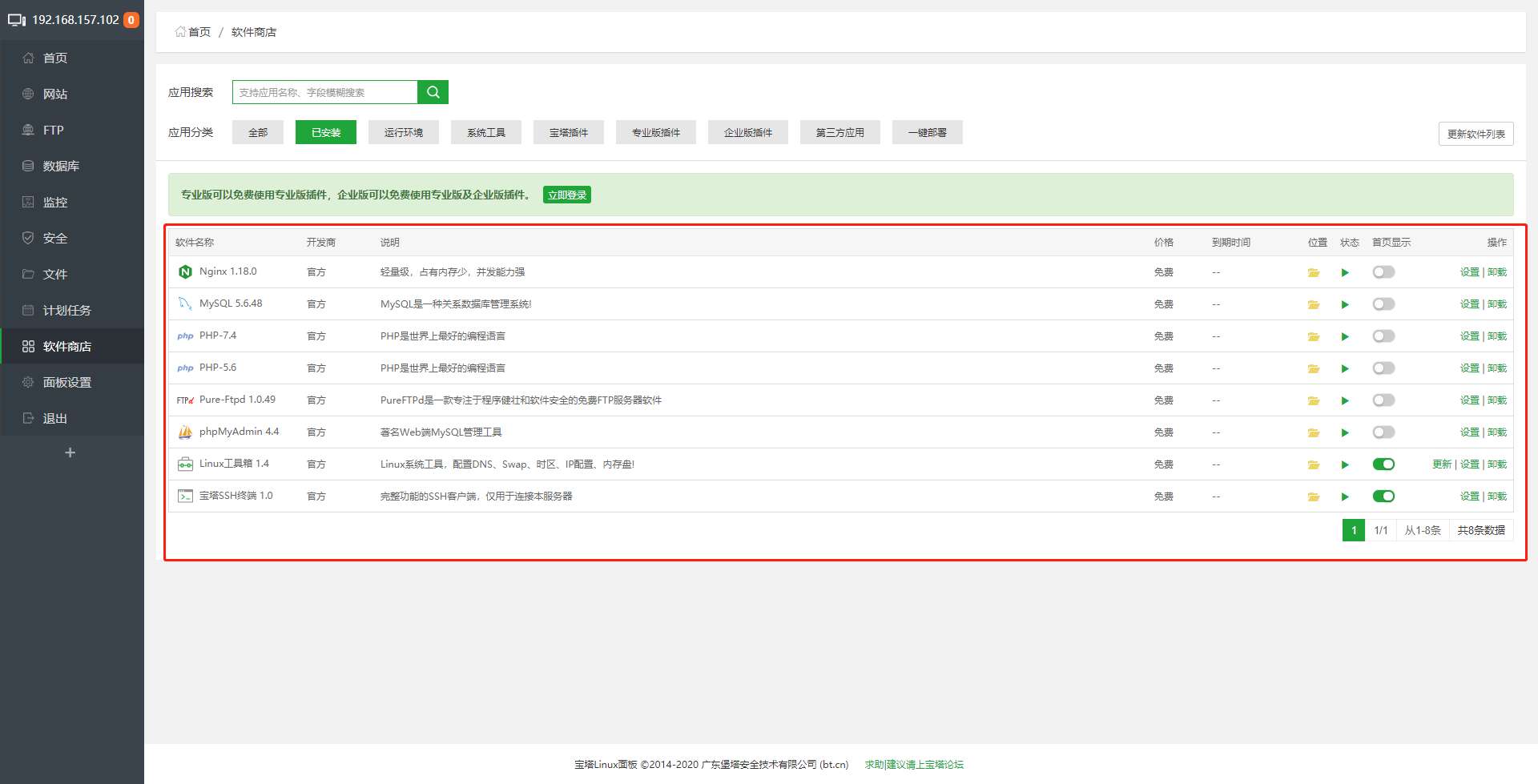1538x784 pixels.
Task: Enable homepage display for Nginx 1.18.0
Action: pyautogui.click(x=1383, y=272)
